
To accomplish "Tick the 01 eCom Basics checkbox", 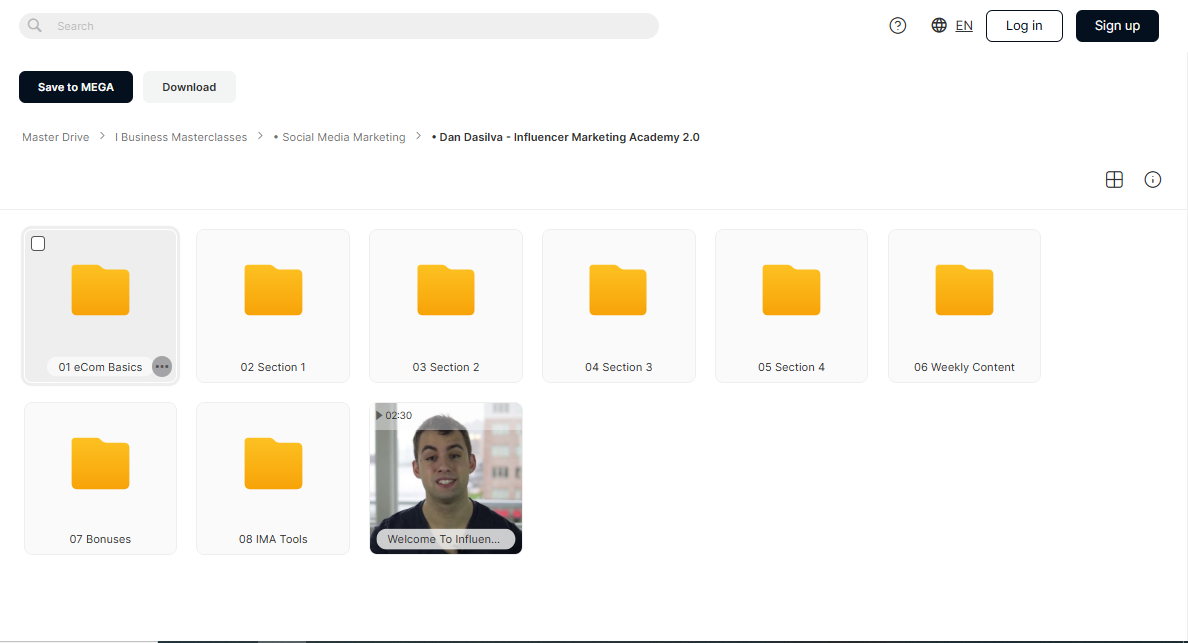I will (38, 243).
